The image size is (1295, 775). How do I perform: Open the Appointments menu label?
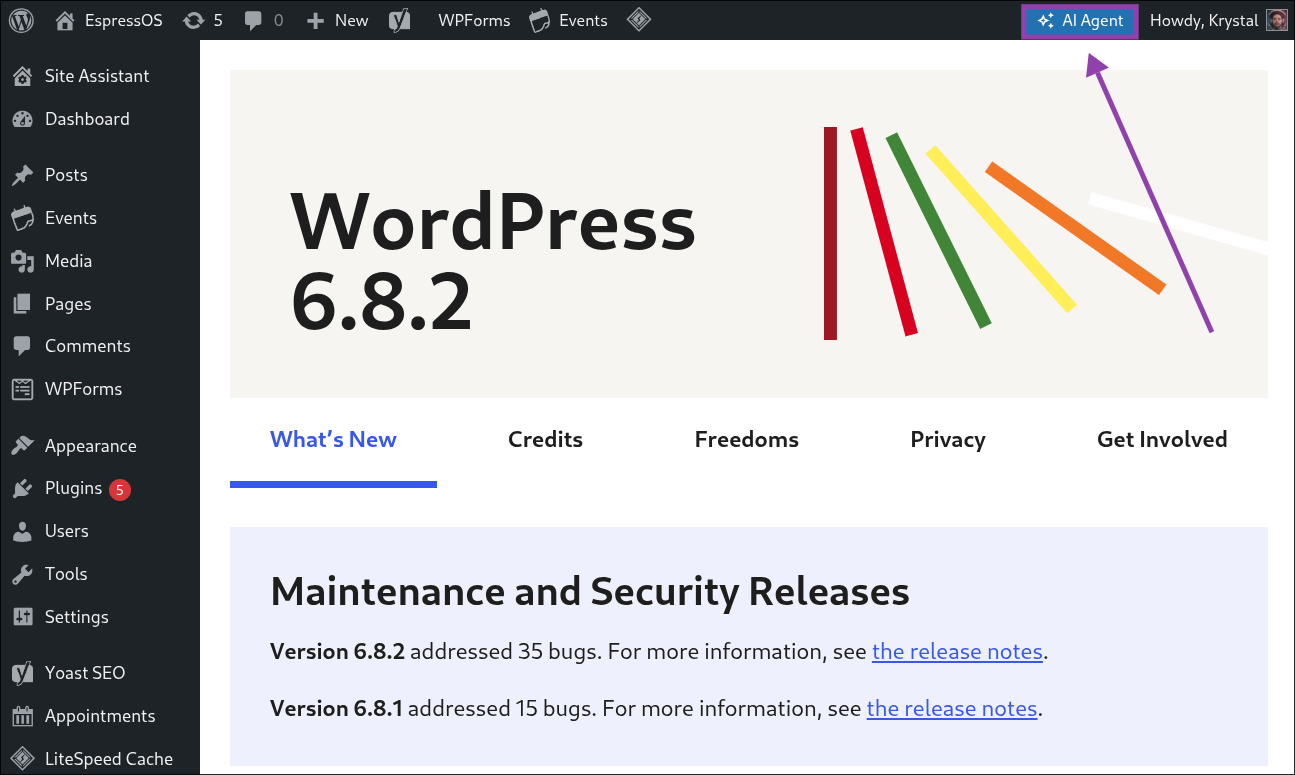[x=100, y=716]
